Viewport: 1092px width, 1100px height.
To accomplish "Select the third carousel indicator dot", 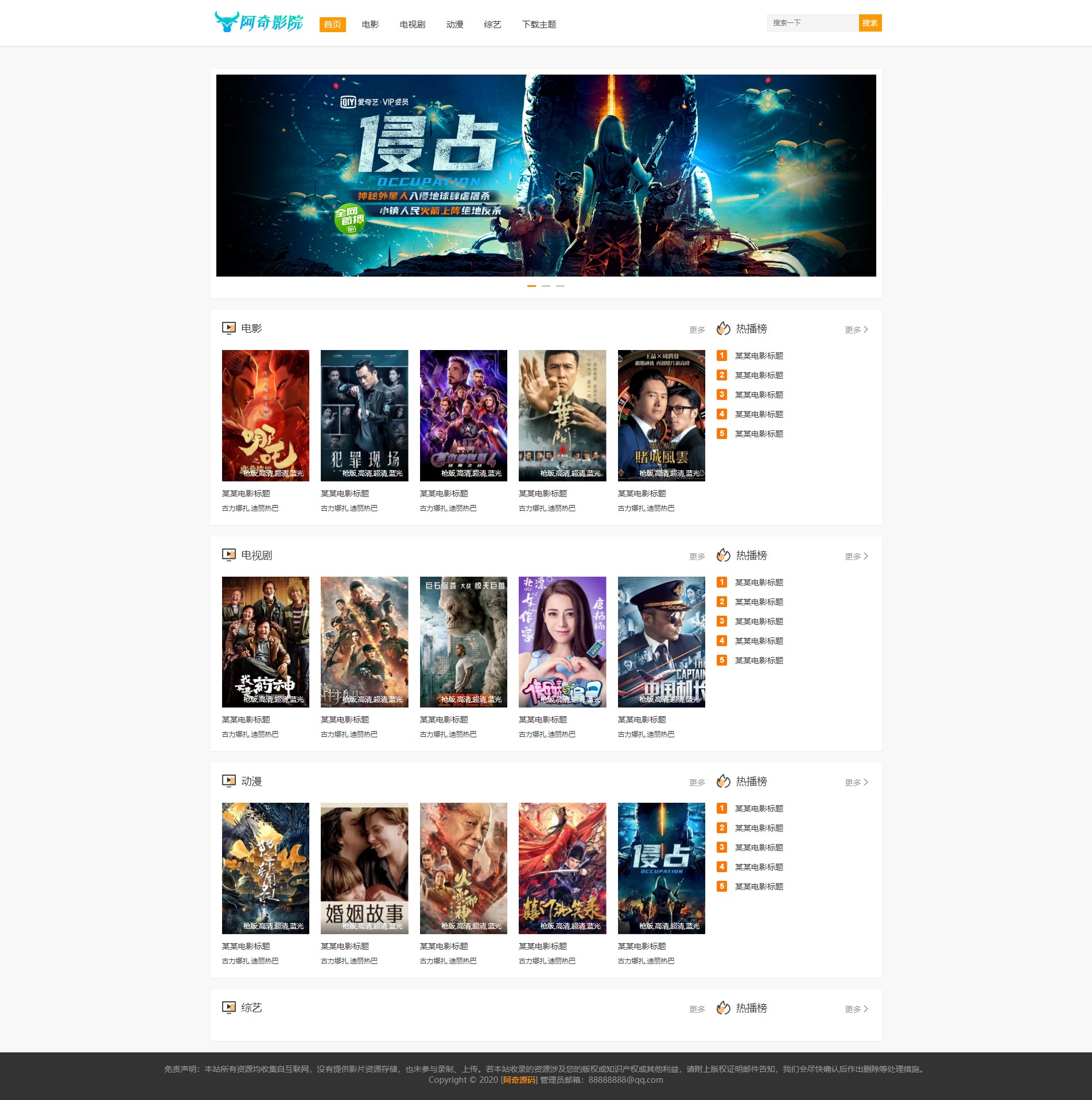I will click(561, 286).
